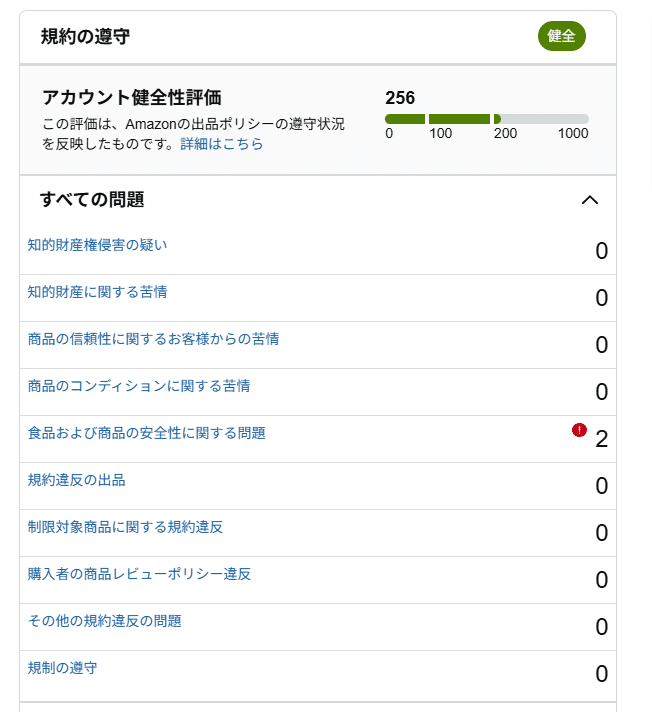This screenshot has height=712, width=652.
Task: Click the count 0 for 知的財産に関する苦情
Action: 602,298
